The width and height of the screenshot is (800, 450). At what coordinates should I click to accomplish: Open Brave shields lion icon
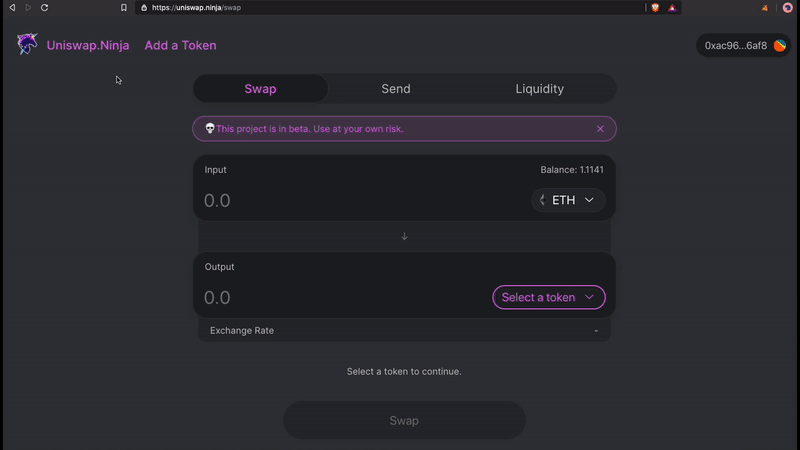655,8
